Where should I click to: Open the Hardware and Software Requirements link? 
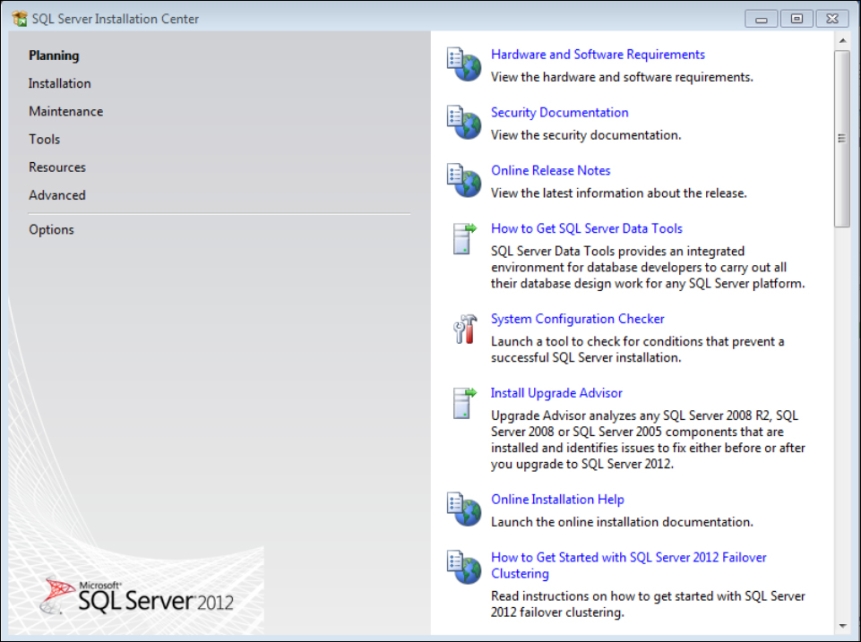(598, 55)
